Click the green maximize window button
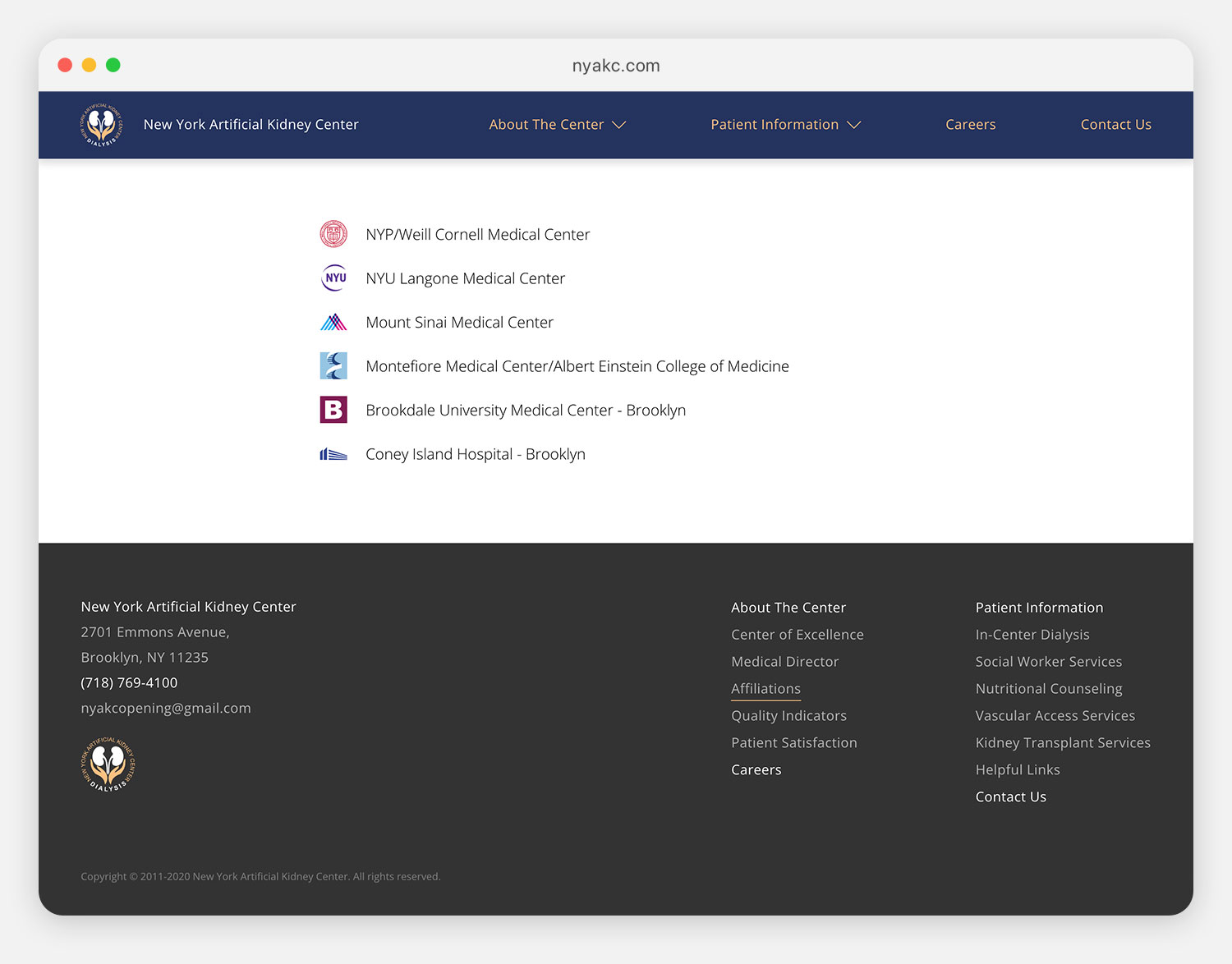This screenshot has height=964, width=1232. click(x=113, y=65)
